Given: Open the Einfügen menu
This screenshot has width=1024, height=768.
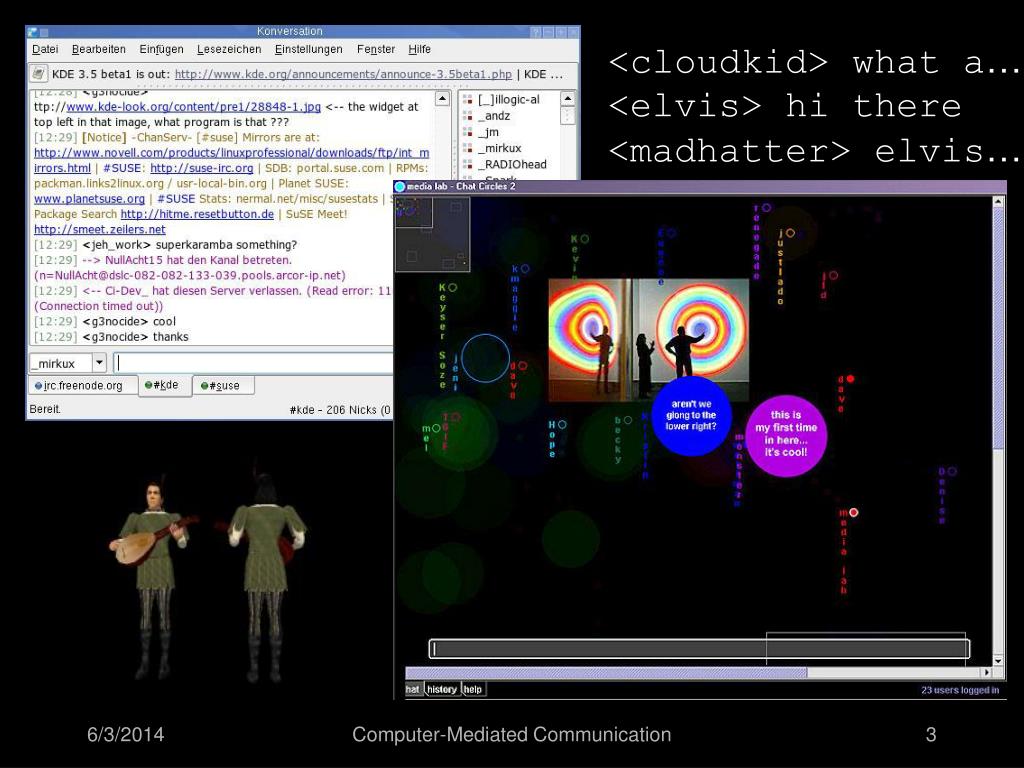Looking at the screenshot, I should coord(161,50).
